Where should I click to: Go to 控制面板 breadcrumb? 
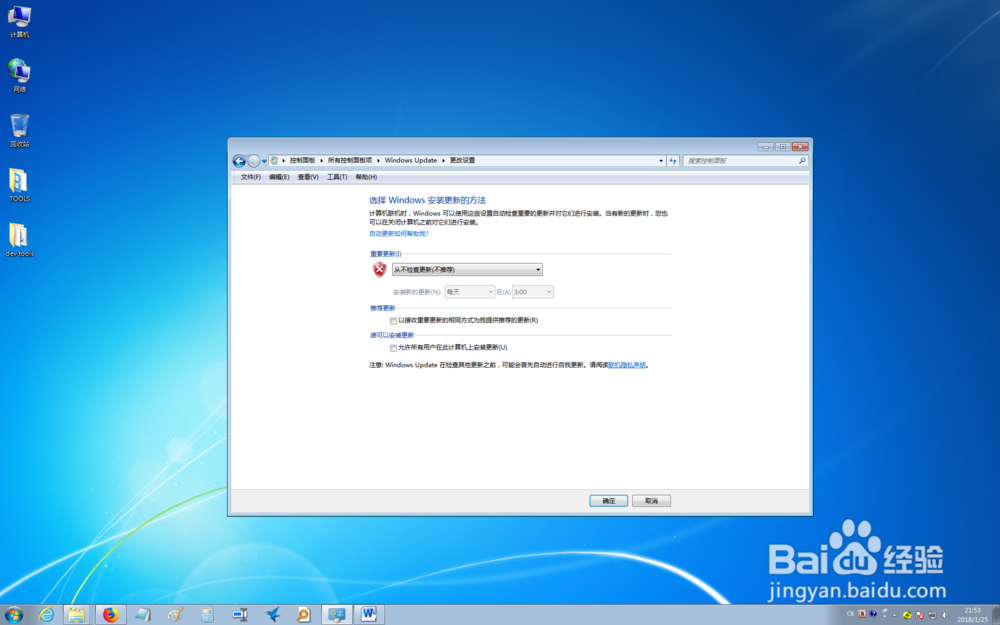point(302,161)
